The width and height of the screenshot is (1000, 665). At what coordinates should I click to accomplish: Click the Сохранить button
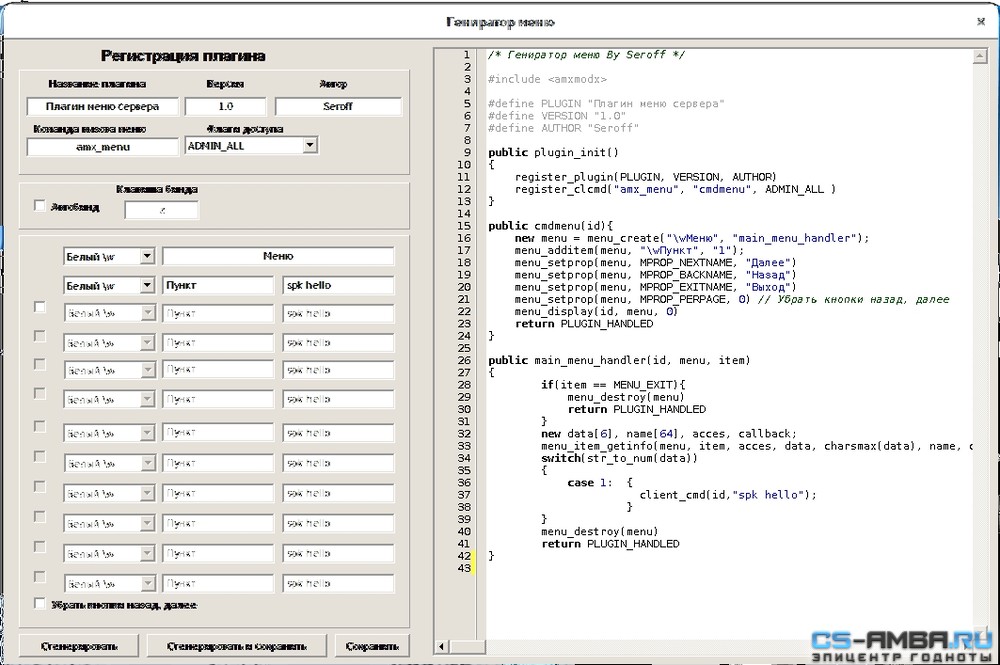[372, 646]
